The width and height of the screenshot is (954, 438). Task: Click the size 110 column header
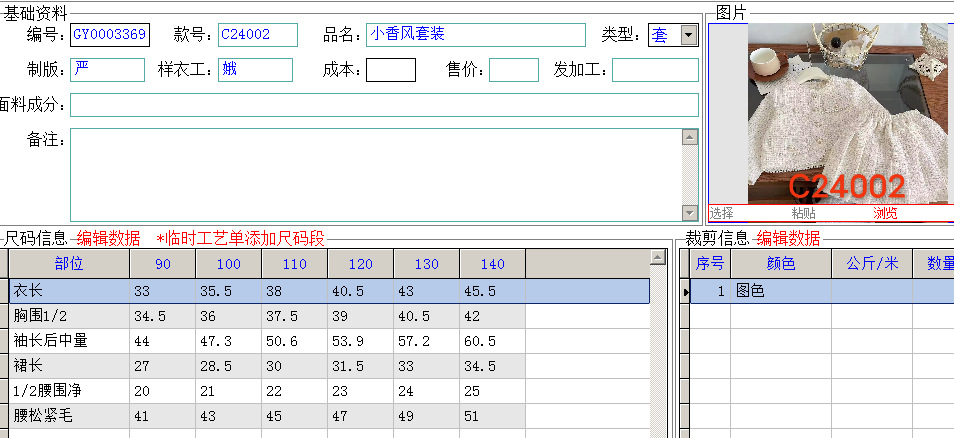(x=294, y=263)
